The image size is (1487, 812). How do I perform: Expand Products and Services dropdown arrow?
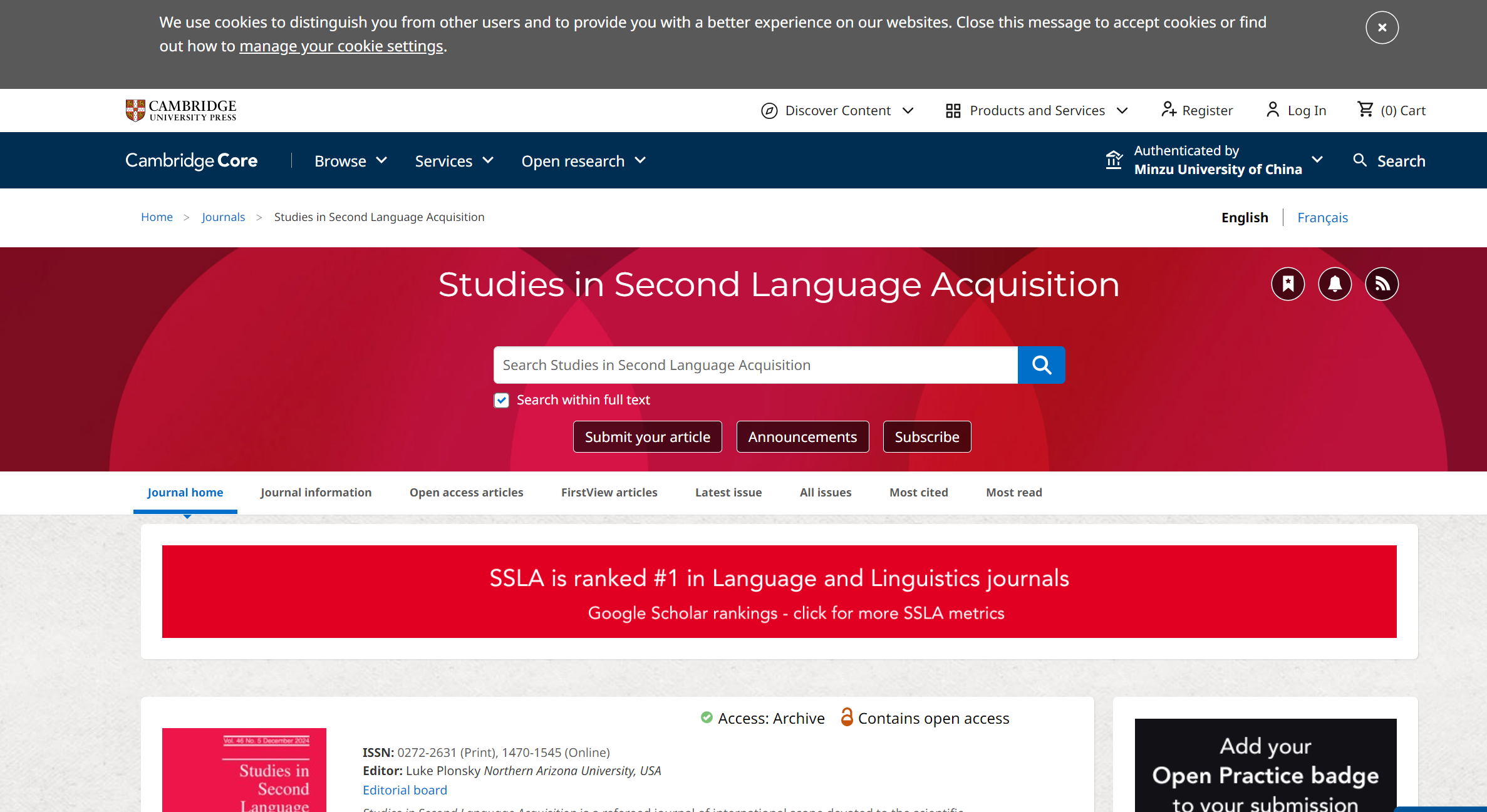pyautogui.click(x=1122, y=111)
